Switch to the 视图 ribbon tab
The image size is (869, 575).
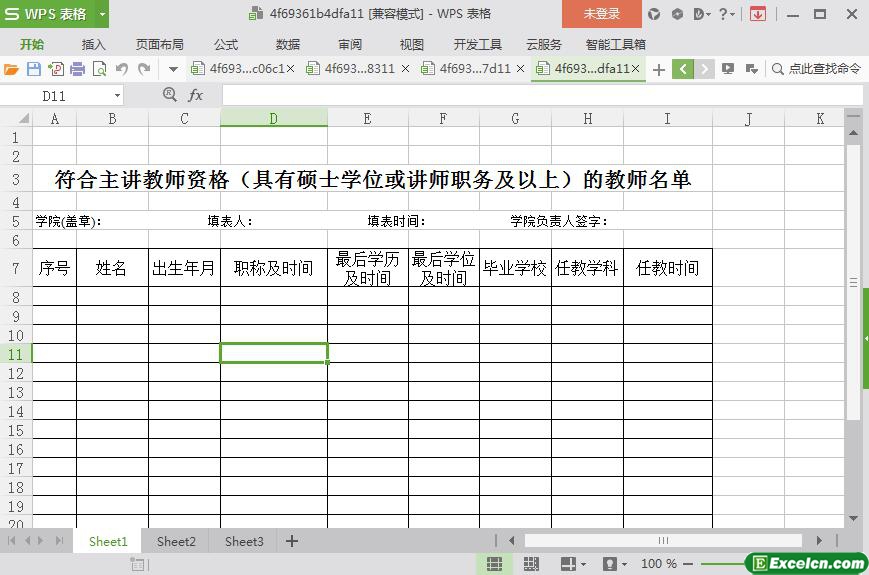pos(411,44)
